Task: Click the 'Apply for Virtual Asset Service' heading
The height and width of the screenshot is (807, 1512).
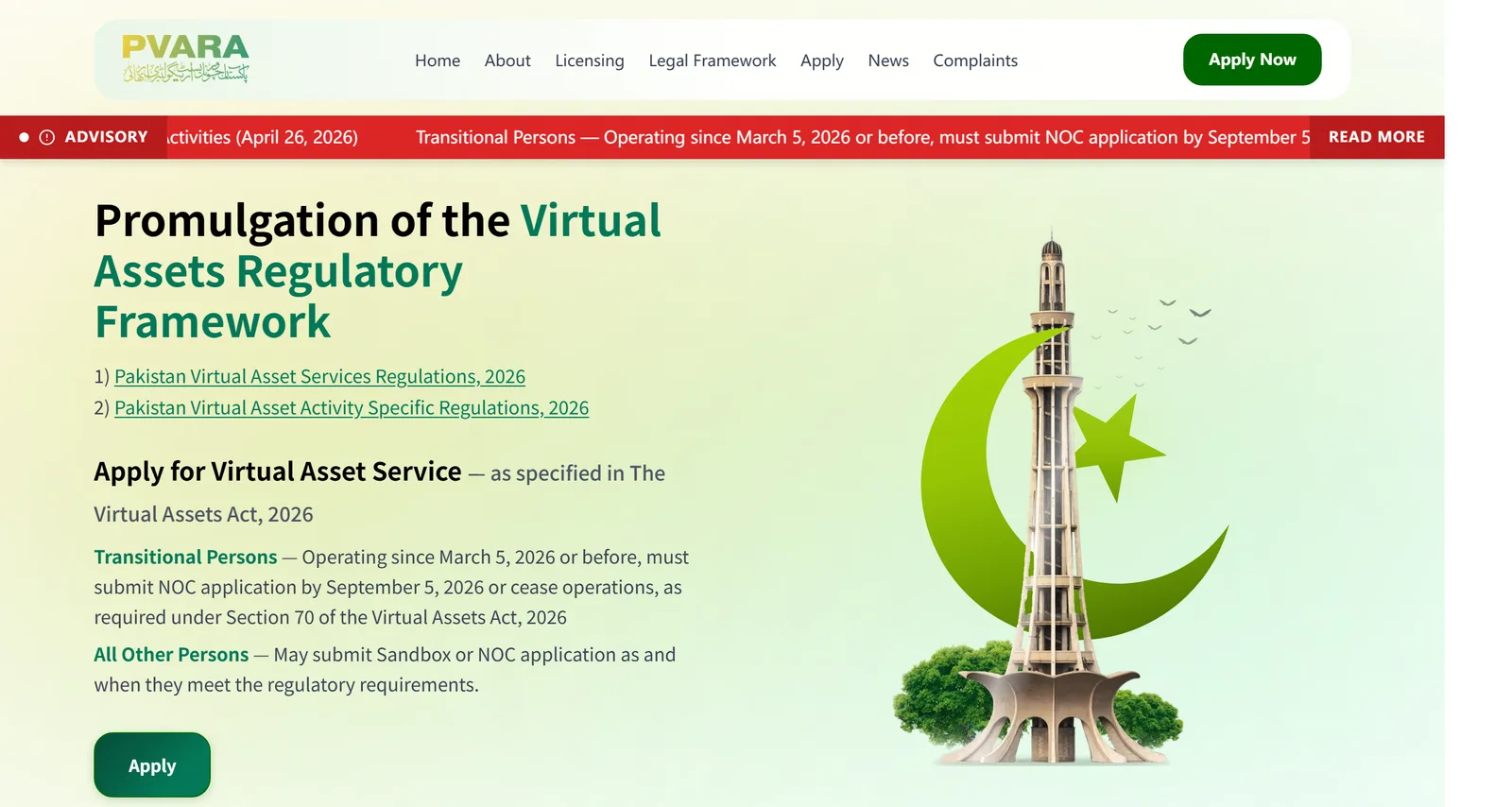Action: pyautogui.click(x=278, y=472)
